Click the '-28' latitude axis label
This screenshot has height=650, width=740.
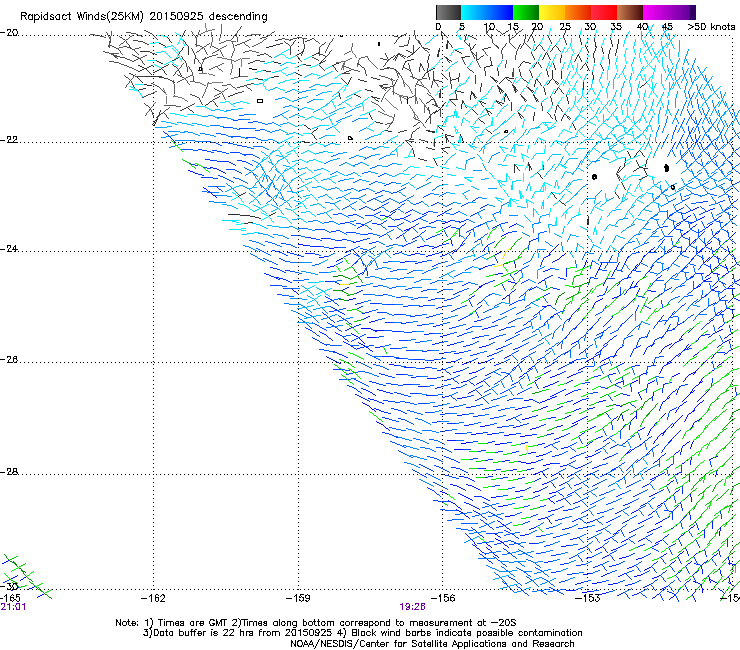(x=9, y=472)
